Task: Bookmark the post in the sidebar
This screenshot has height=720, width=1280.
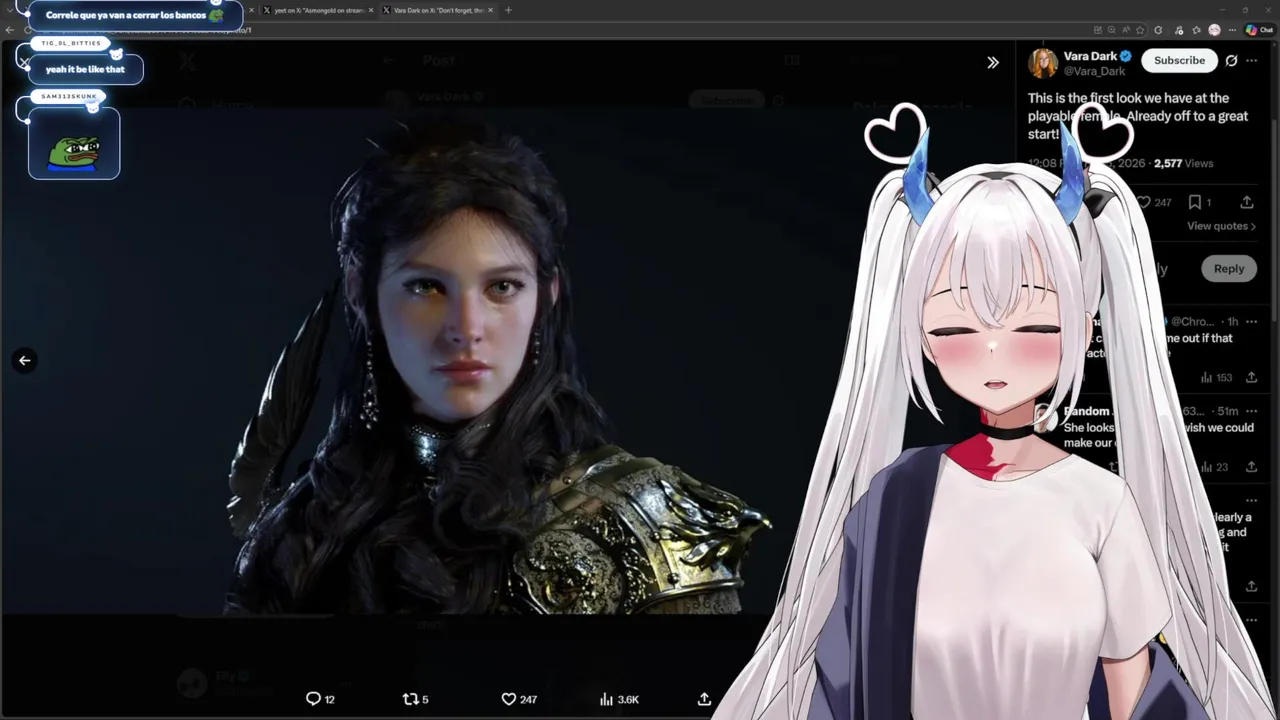Action: (x=1194, y=202)
